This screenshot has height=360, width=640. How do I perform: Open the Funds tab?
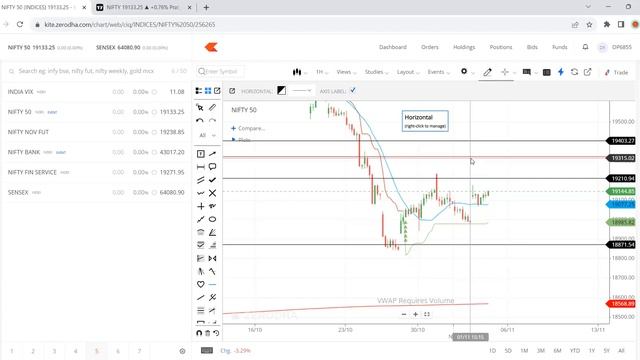click(560, 47)
